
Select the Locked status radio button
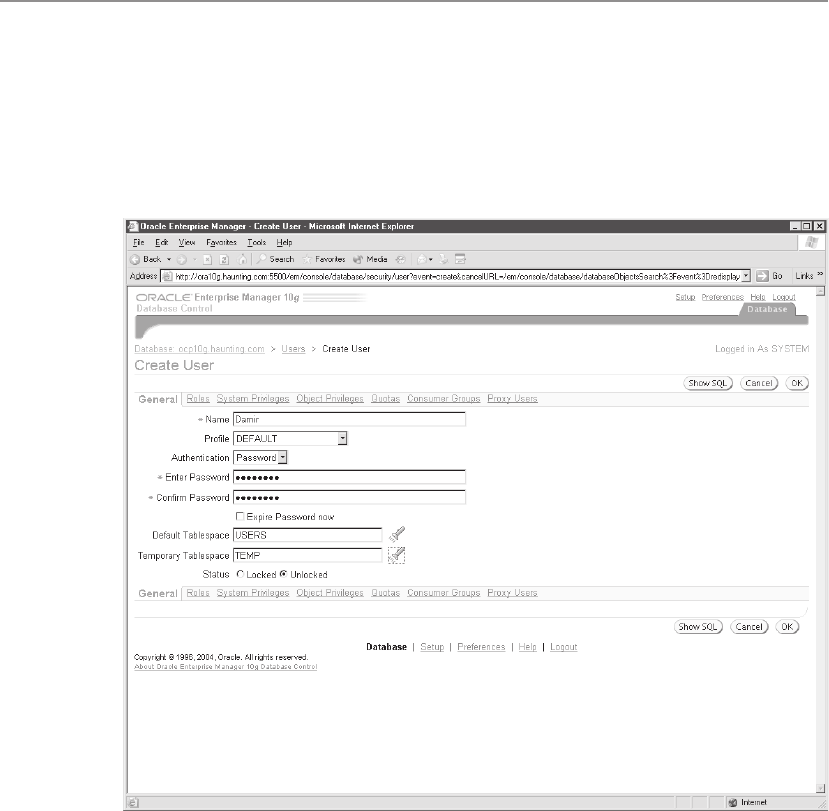(x=240, y=574)
